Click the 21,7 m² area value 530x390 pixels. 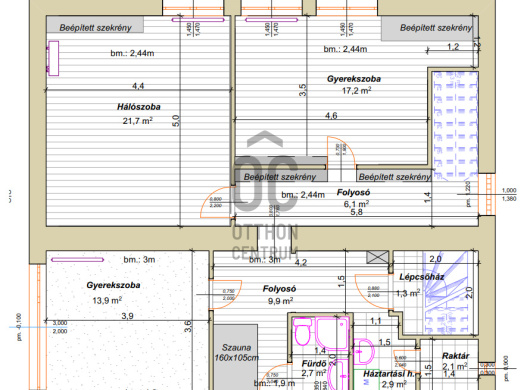pyautogui.click(x=137, y=120)
